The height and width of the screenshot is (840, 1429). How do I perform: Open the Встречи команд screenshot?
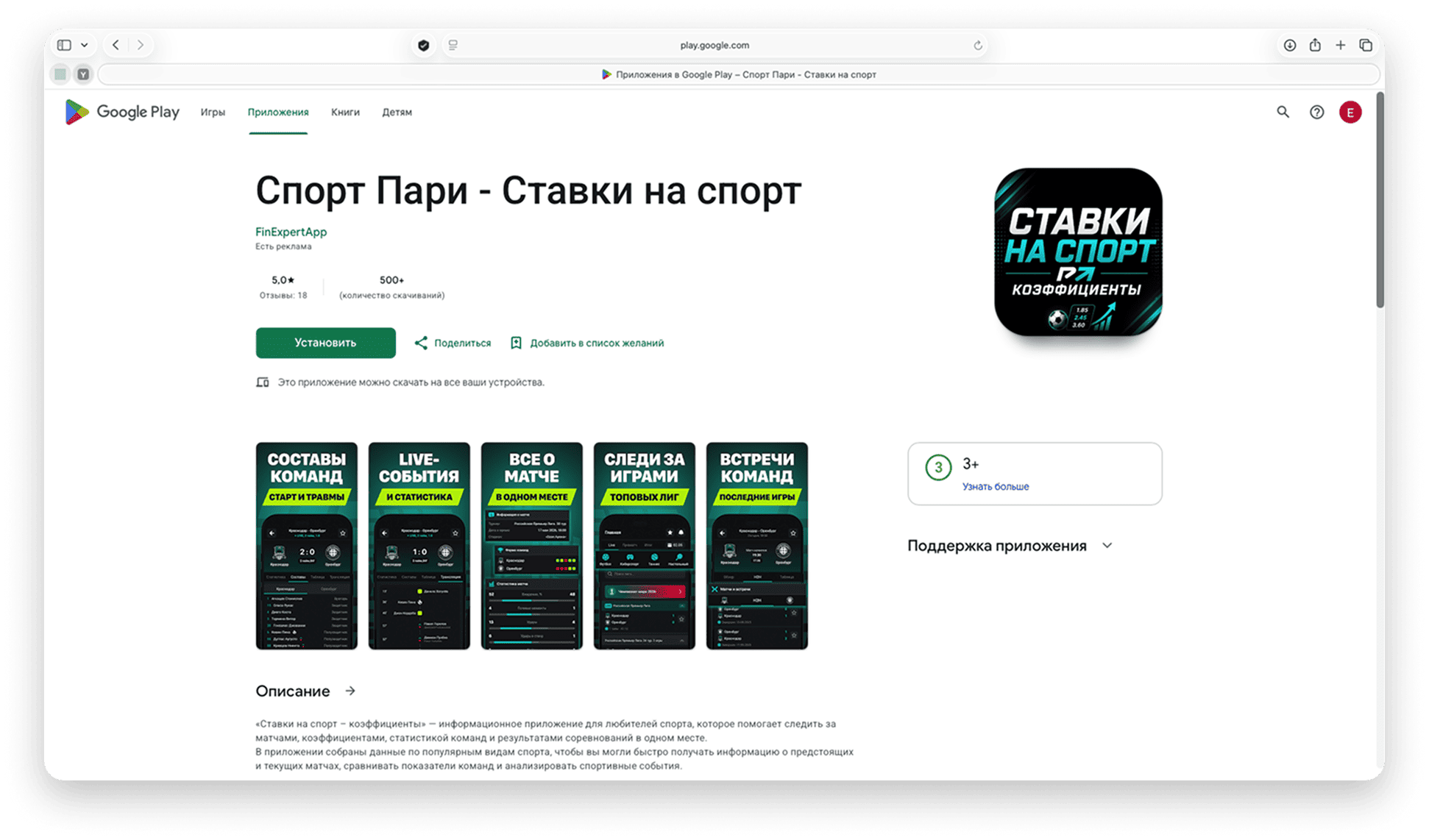point(756,546)
